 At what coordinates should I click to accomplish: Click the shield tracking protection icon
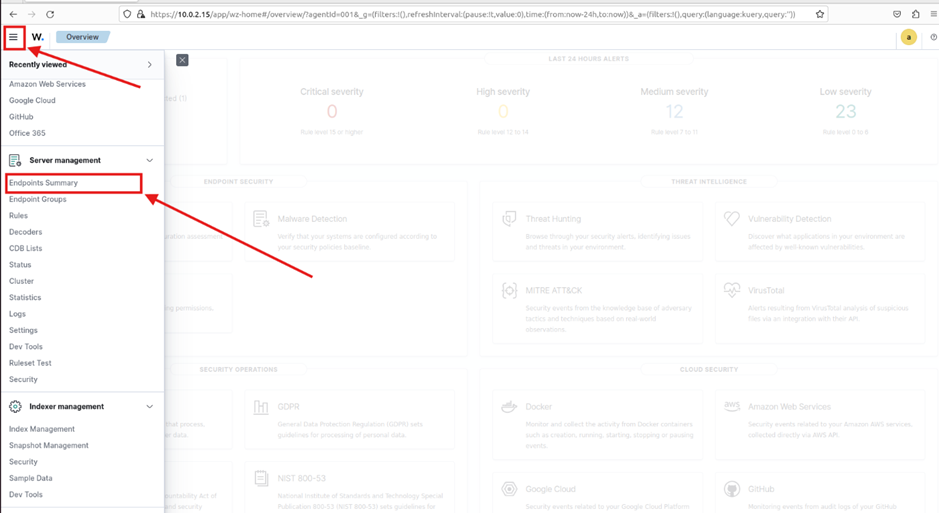127,14
